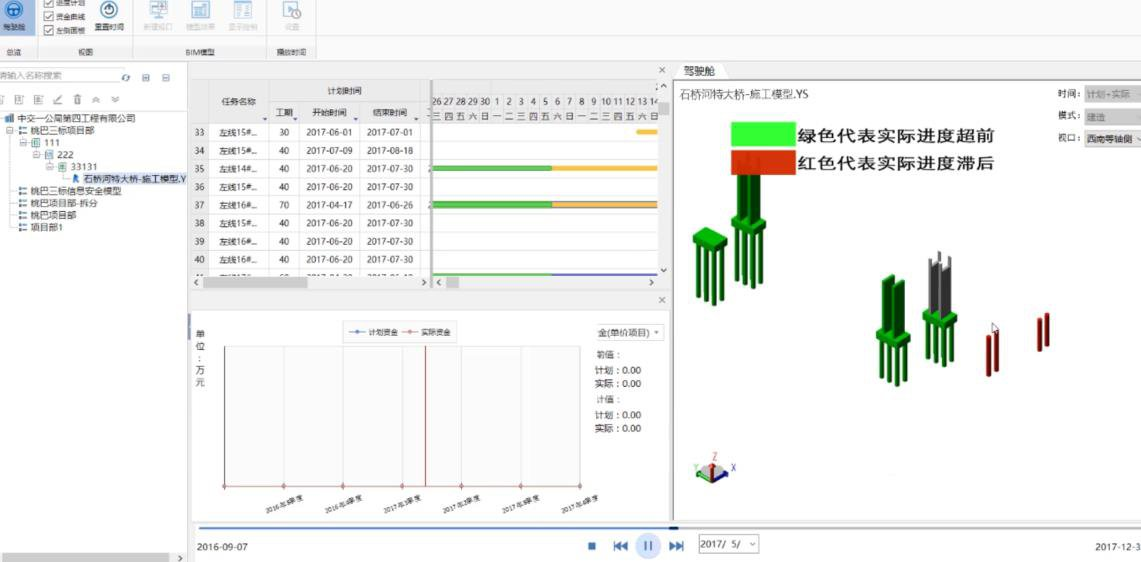
Task: Refresh the project tree with the blue refresh icon
Action: pyautogui.click(x=126, y=77)
